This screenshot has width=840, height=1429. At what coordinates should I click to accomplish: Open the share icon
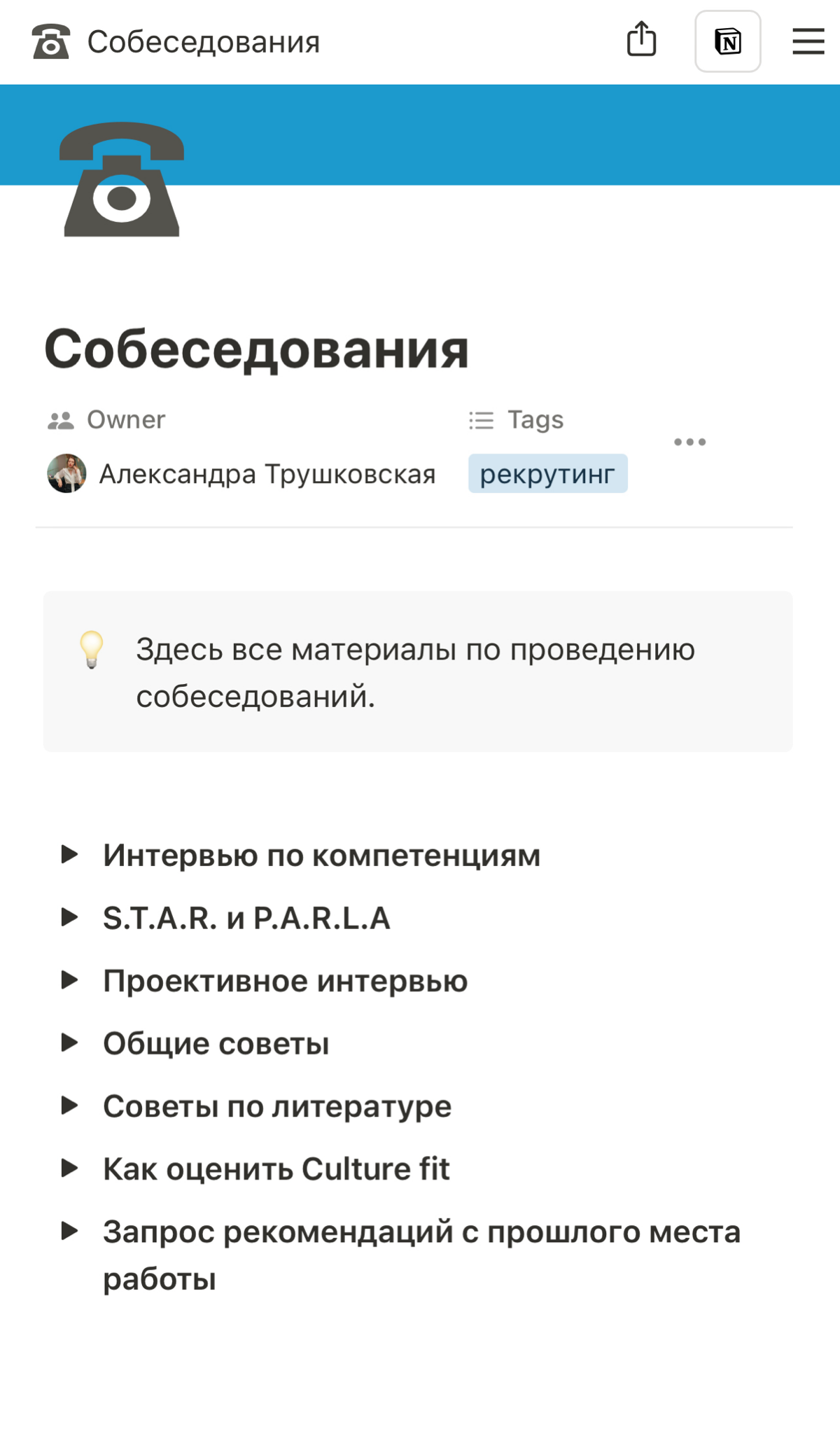pyautogui.click(x=642, y=41)
